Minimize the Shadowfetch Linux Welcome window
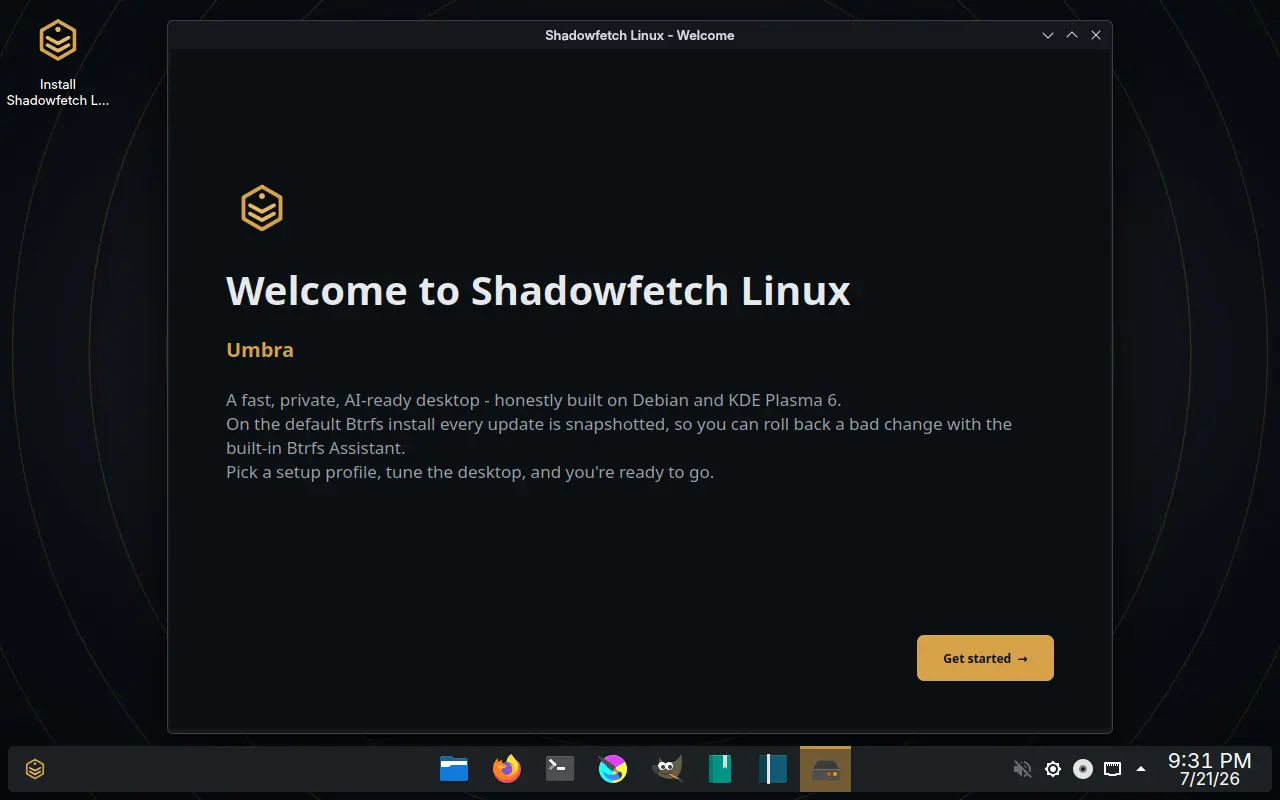This screenshot has width=1280, height=800. [x=1048, y=35]
